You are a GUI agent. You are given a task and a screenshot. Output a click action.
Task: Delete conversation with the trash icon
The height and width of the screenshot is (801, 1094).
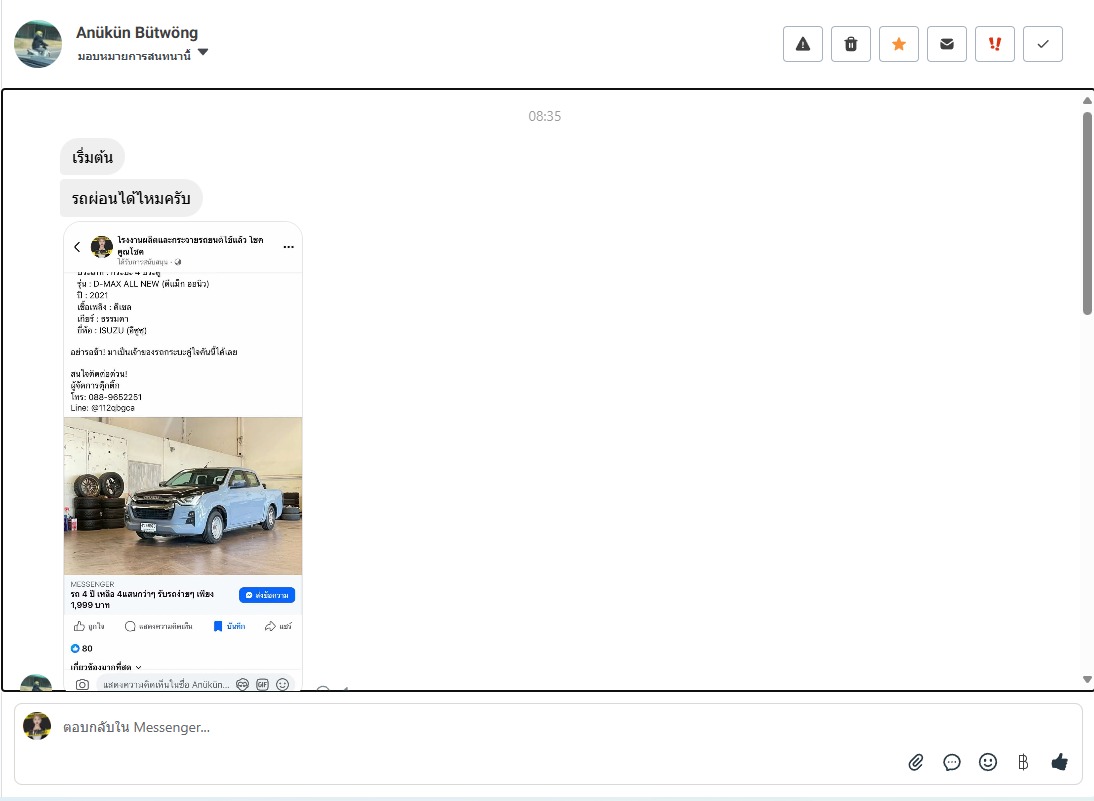(x=851, y=44)
